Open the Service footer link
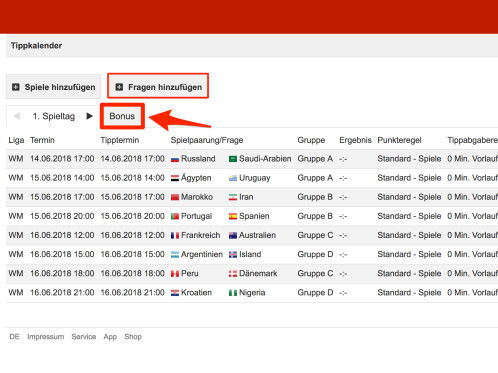Image resolution: width=498 pixels, height=373 pixels. [x=84, y=337]
